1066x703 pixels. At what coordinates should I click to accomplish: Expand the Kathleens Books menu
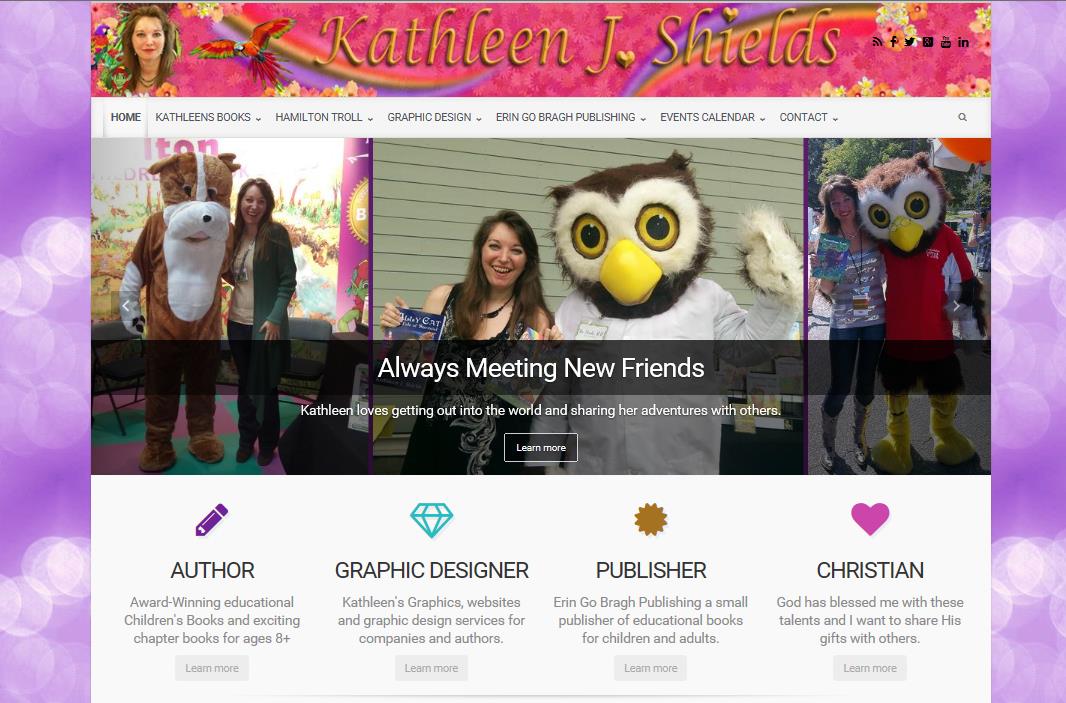(208, 117)
